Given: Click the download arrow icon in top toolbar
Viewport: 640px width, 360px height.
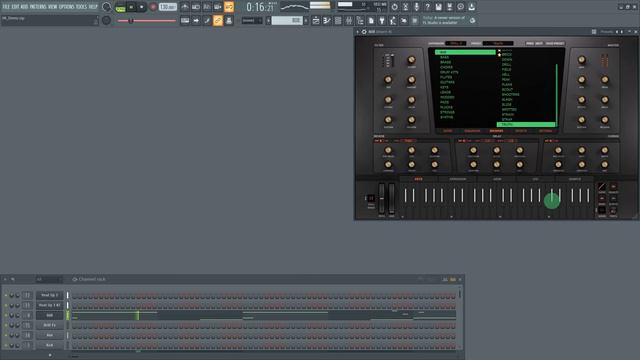Looking at the screenshot, I should coord(471,7).
